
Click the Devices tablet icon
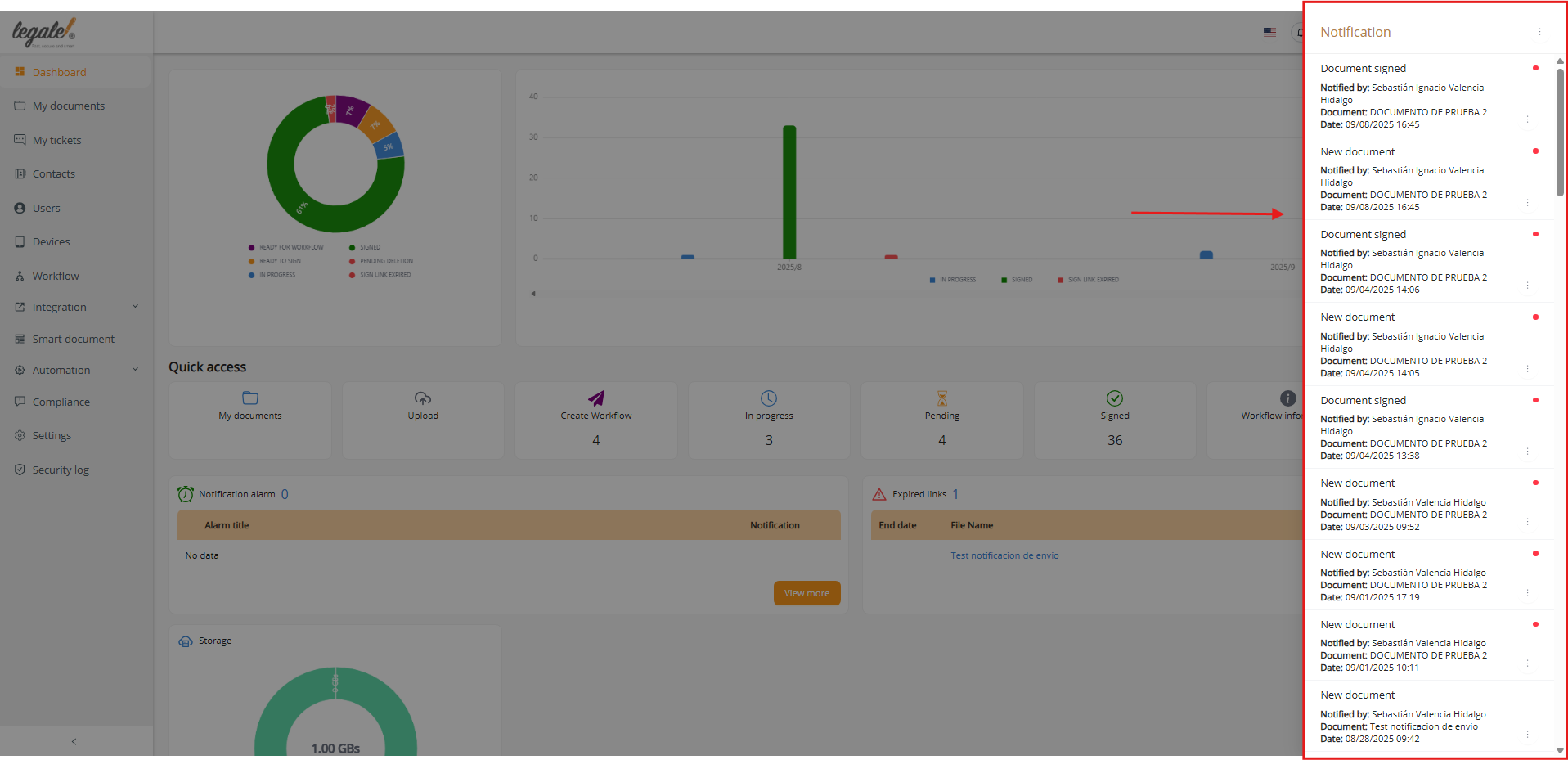tap(20, 241)
